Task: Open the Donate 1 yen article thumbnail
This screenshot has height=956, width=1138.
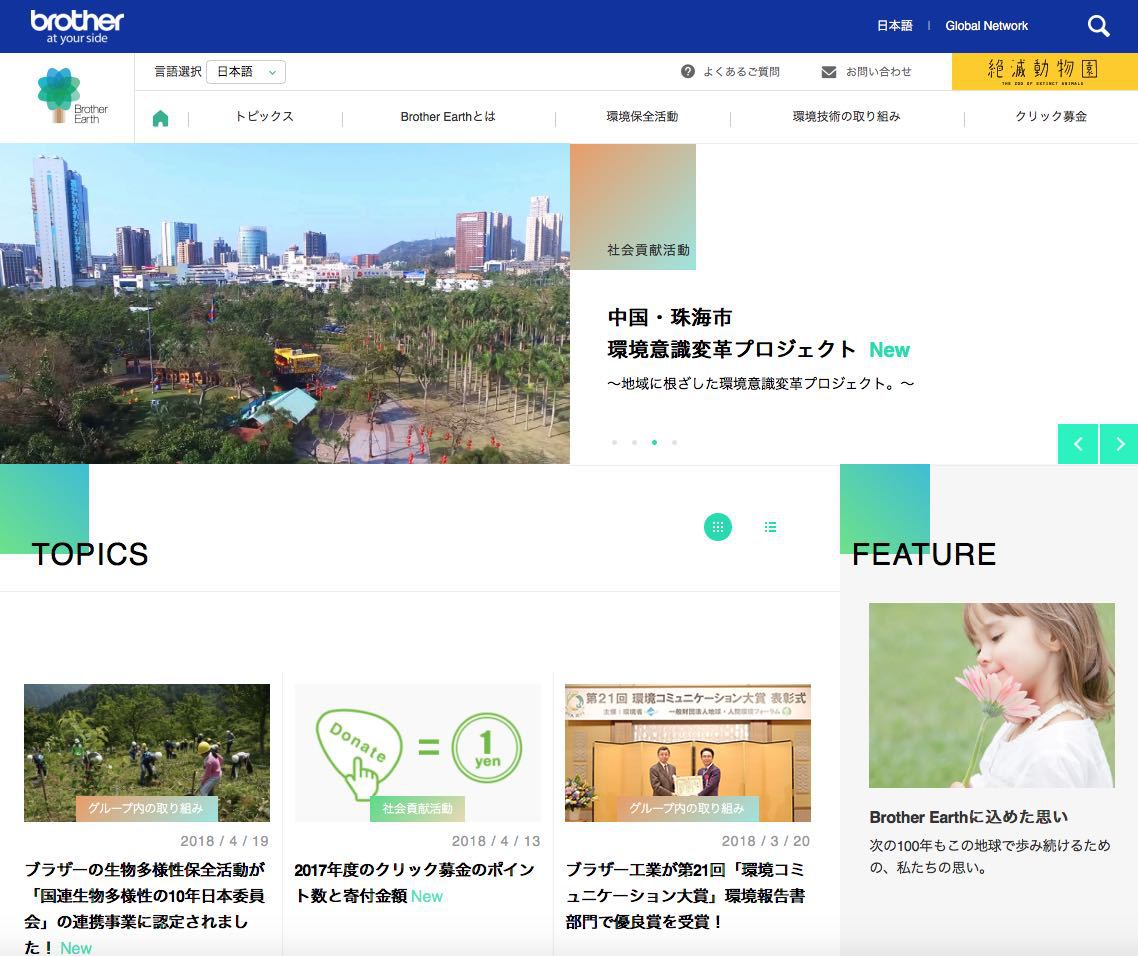Action: click(418, 752)
